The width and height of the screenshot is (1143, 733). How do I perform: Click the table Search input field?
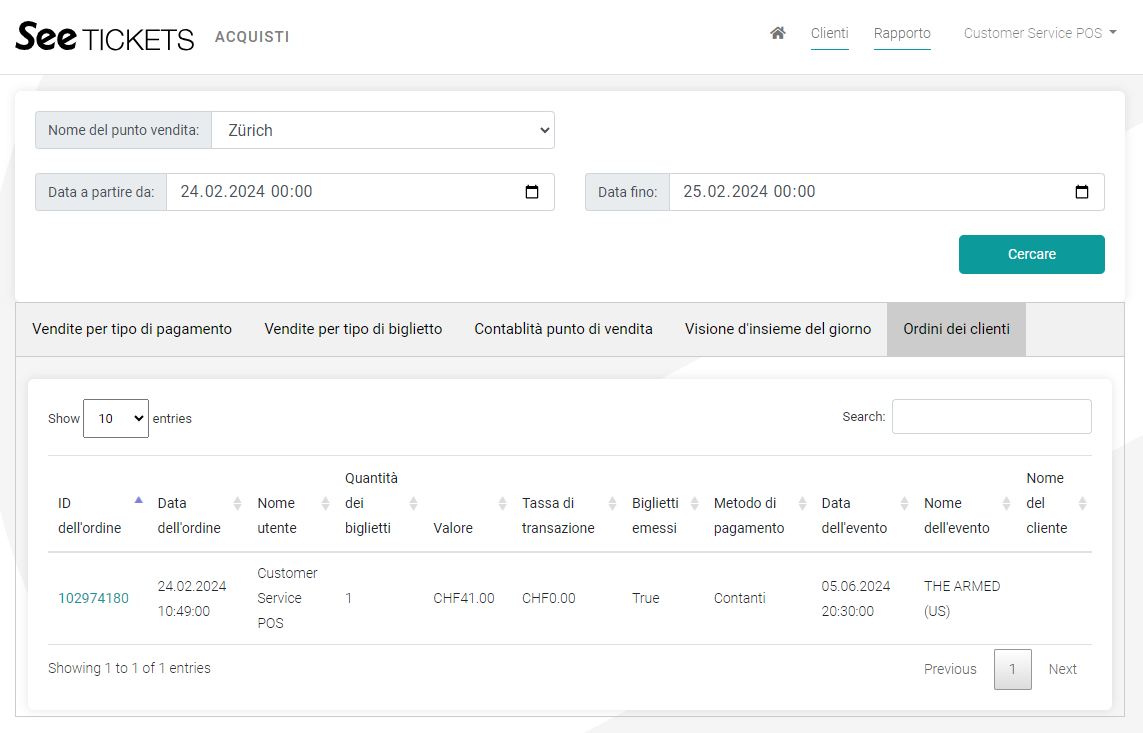click(x=991, y=417)
